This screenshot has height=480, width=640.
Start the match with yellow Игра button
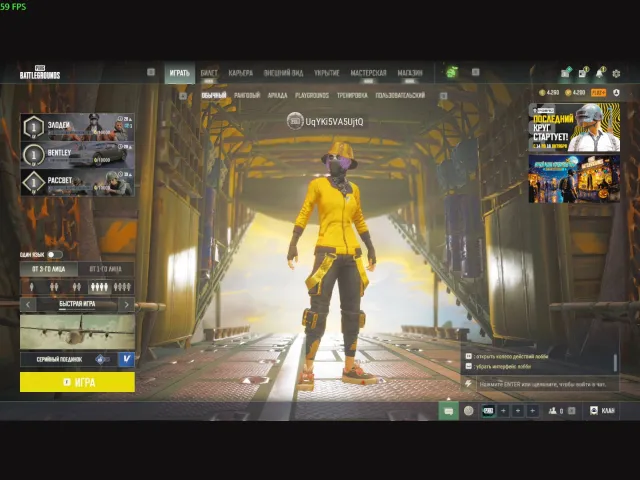point(77,382)
